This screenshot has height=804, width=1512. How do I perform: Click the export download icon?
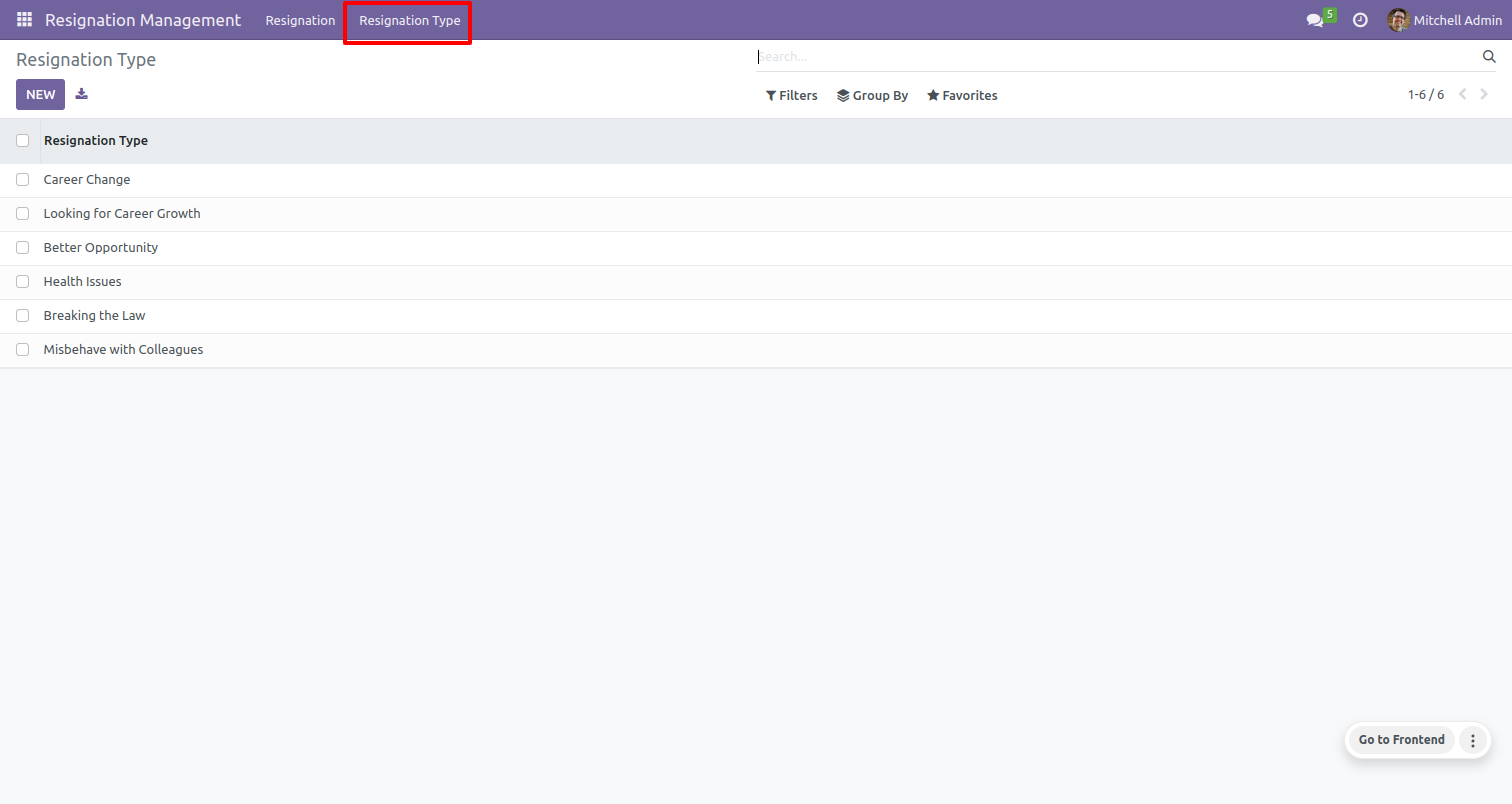pos(82,94)
